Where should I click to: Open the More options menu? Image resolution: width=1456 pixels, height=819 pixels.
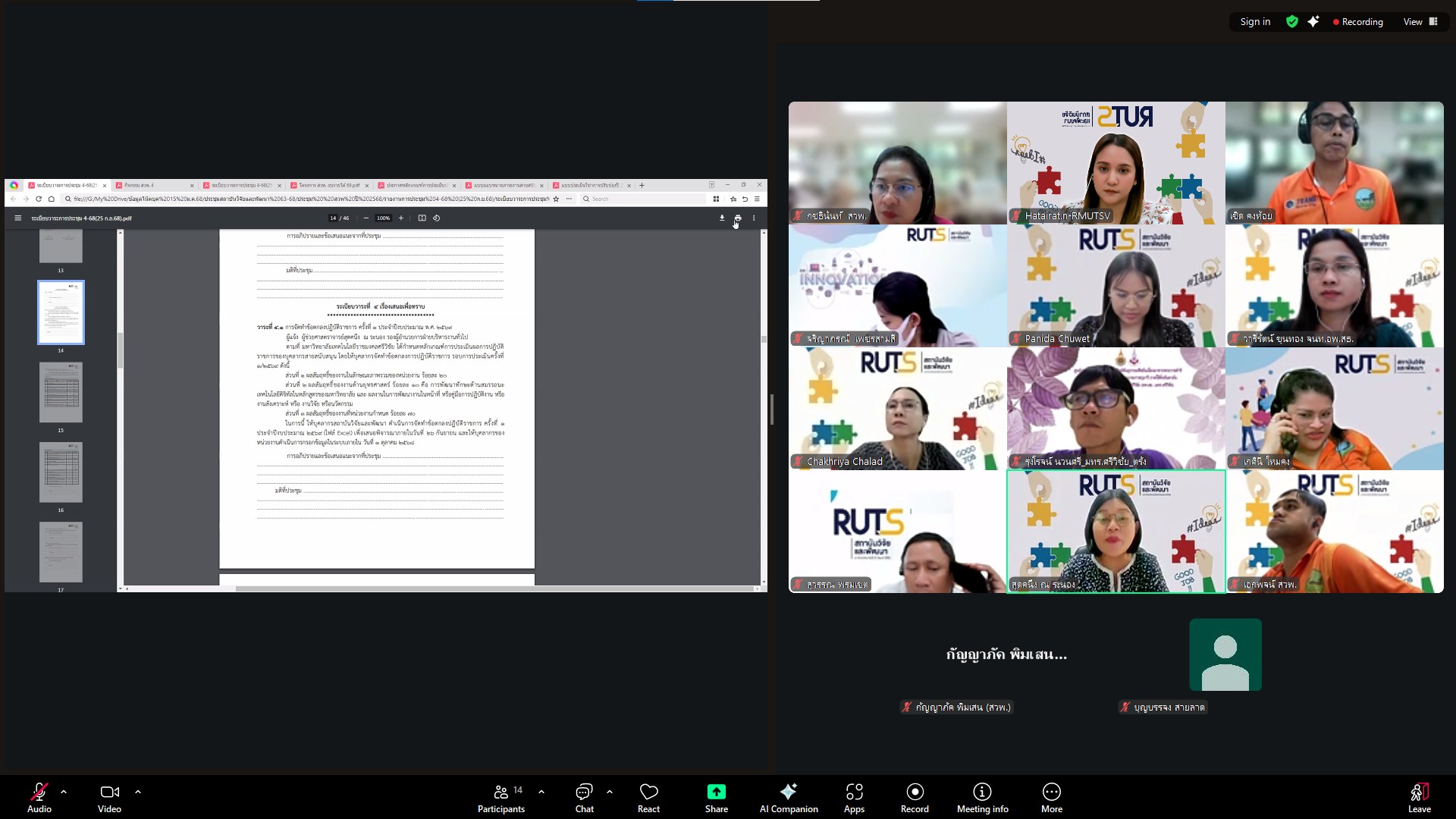1051,798
